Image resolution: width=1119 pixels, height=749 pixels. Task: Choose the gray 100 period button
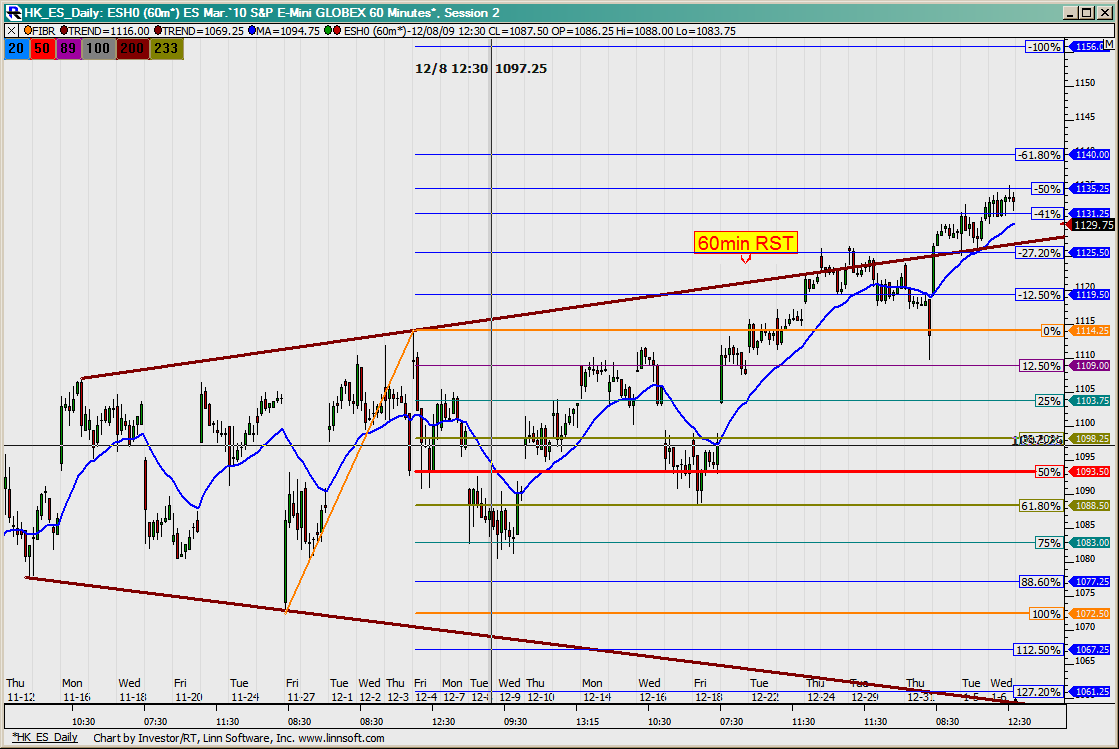(x=97, y=48)
